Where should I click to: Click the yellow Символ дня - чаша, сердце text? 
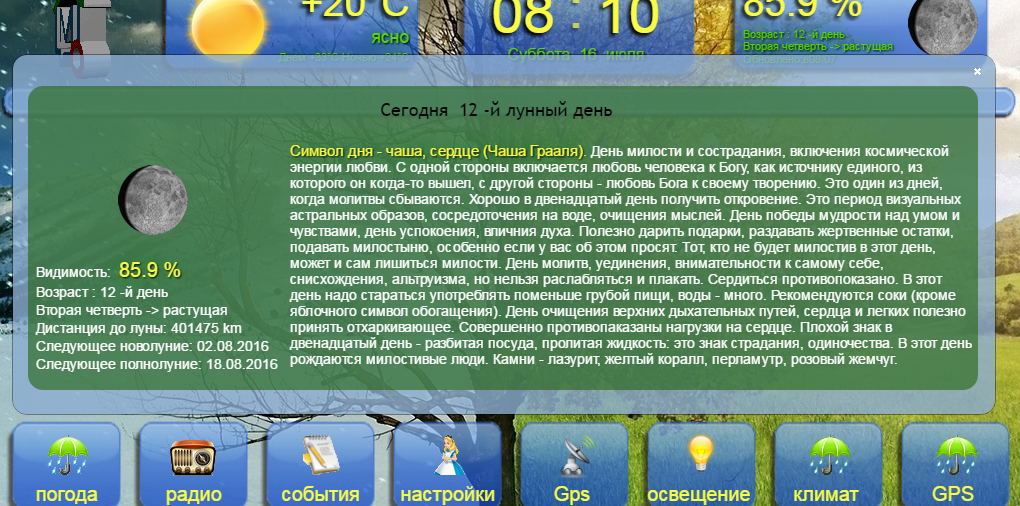(438, 152)
